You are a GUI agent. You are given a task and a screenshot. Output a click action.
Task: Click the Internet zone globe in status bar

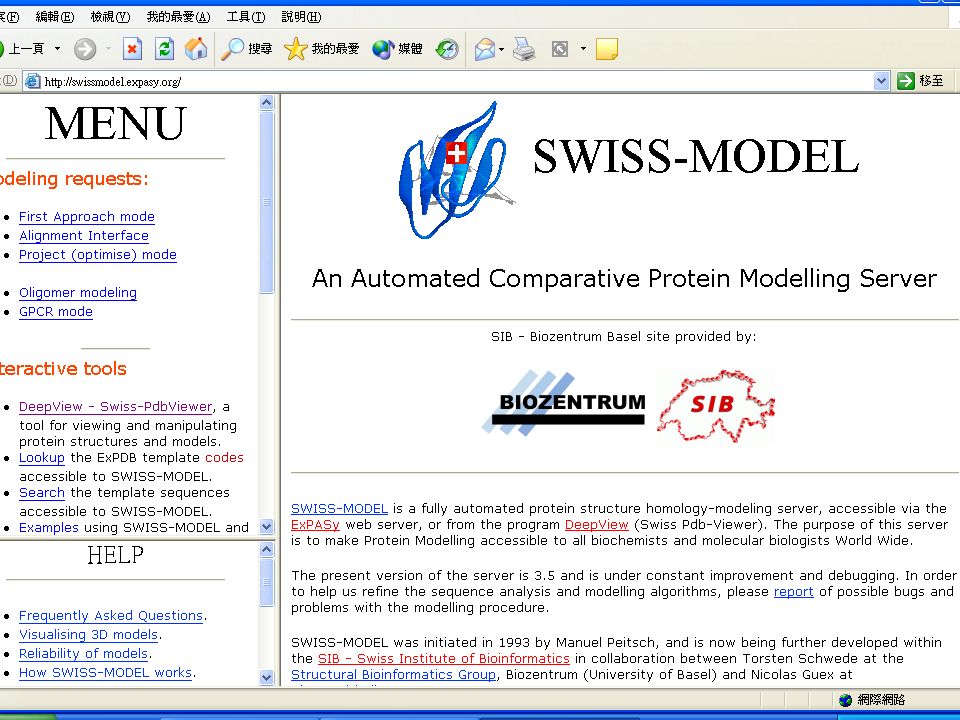846,700
